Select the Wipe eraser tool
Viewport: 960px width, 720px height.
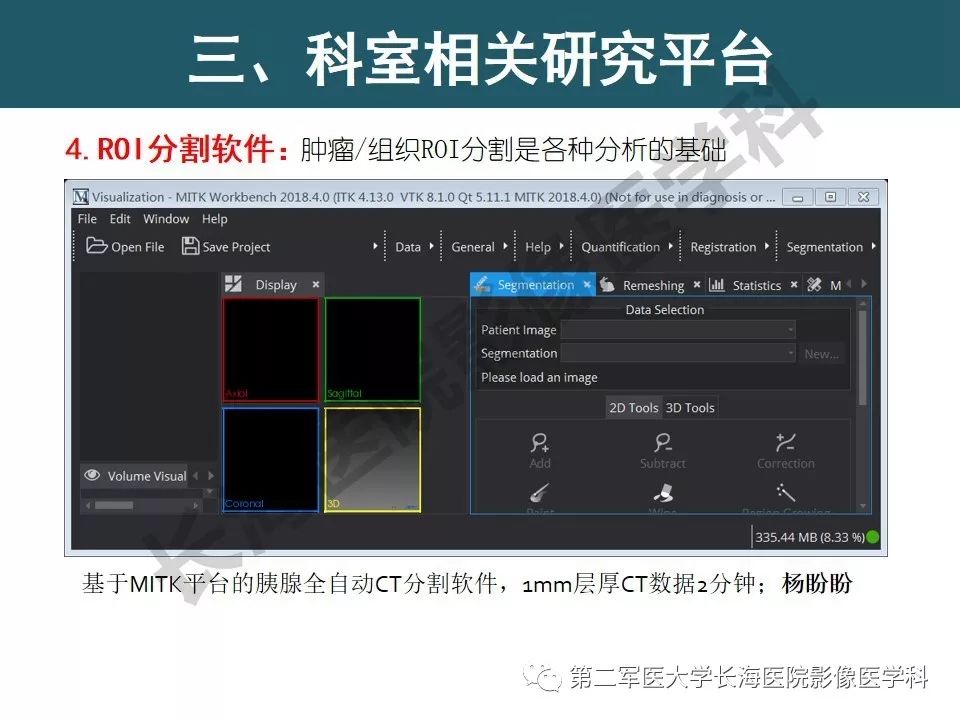662,496
